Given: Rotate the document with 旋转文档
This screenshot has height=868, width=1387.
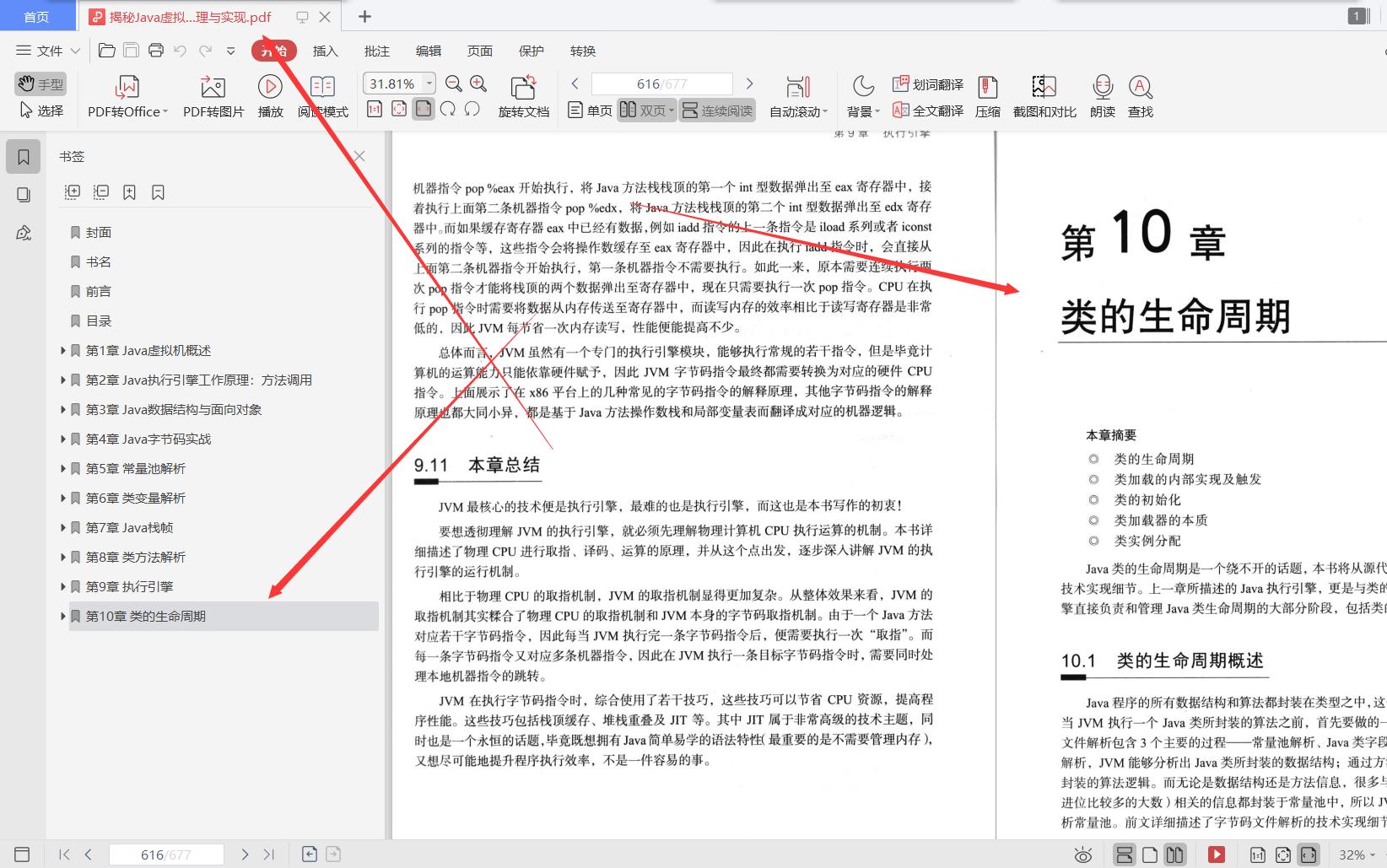Looking at the screenshot, I should point(523,94).
